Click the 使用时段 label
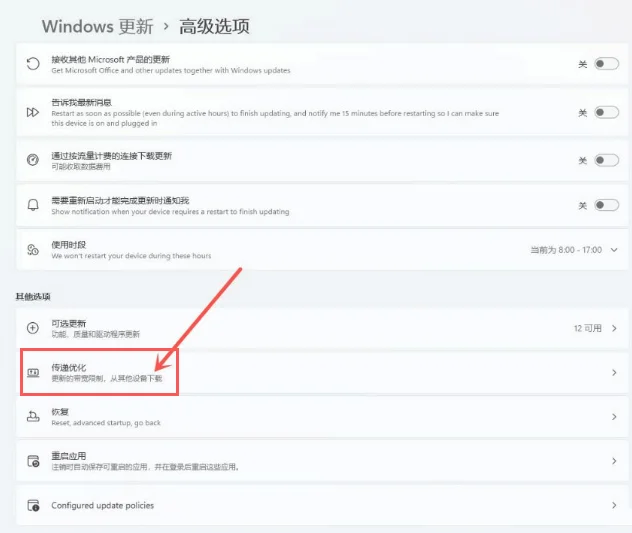This screenshot has height=533, width=632. (x=69, y=245)
